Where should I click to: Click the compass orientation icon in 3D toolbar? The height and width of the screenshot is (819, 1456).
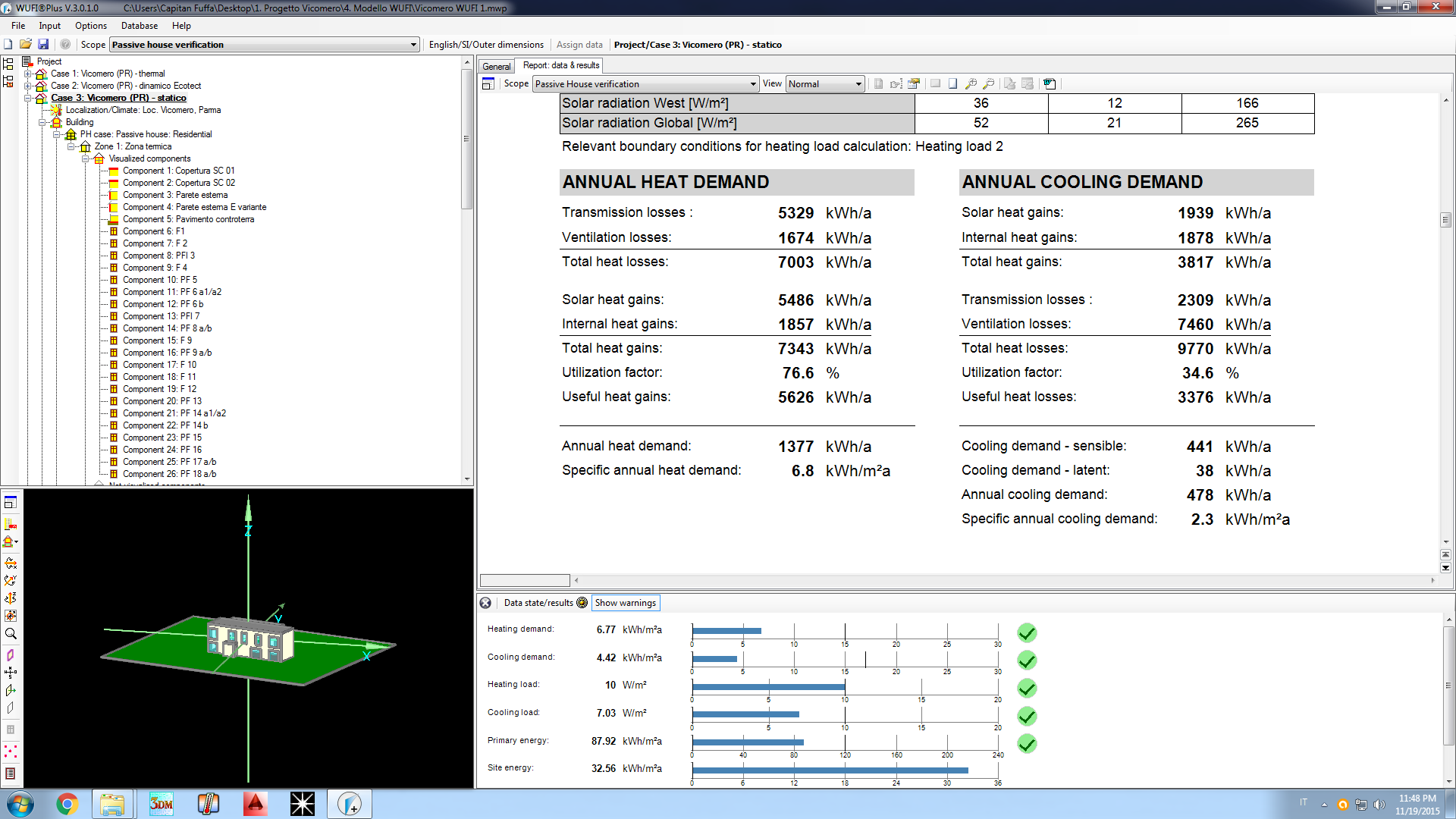(11, 672)
